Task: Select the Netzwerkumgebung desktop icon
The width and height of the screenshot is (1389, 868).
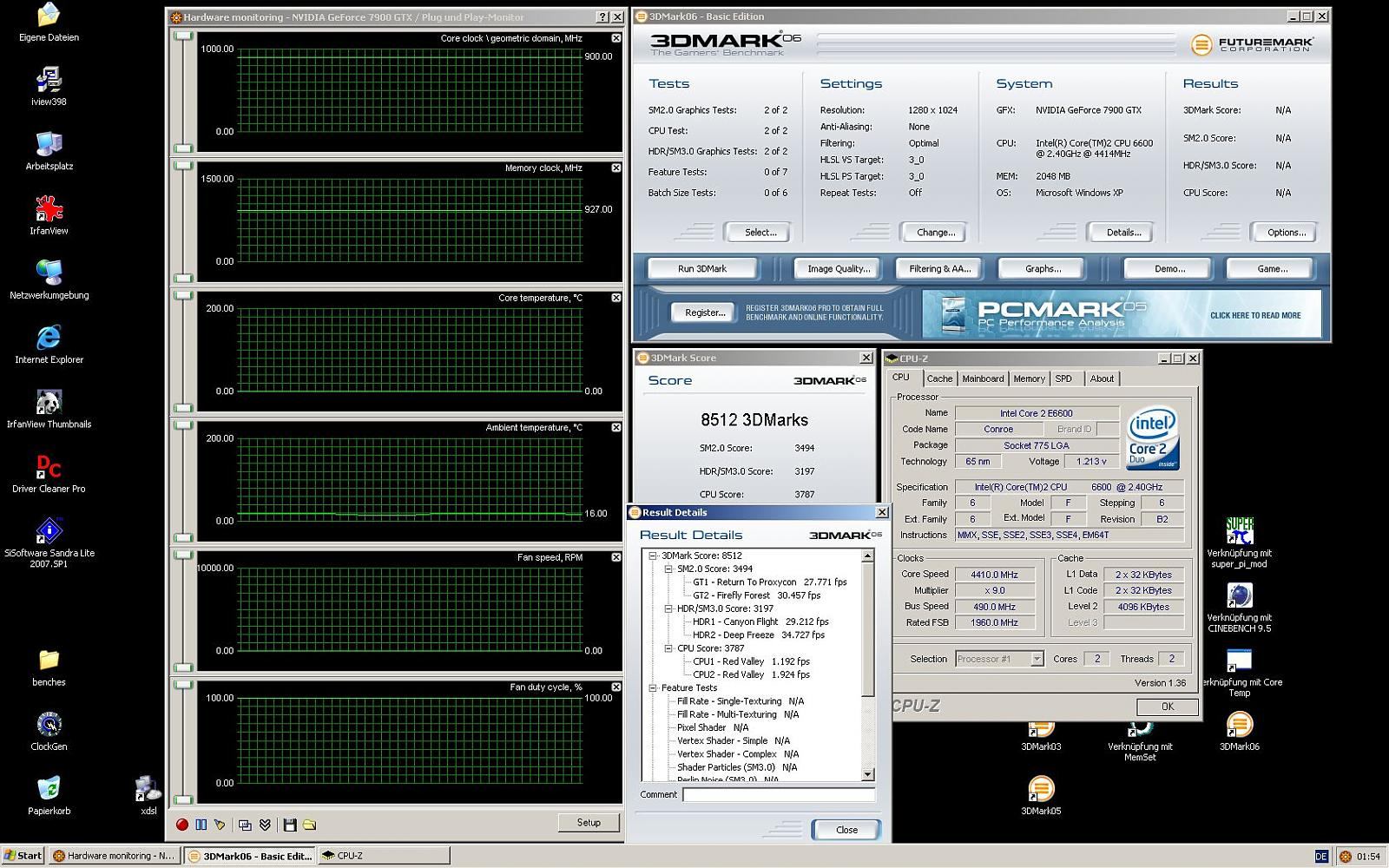Action: pyautogui.click(x=49, y=279)
